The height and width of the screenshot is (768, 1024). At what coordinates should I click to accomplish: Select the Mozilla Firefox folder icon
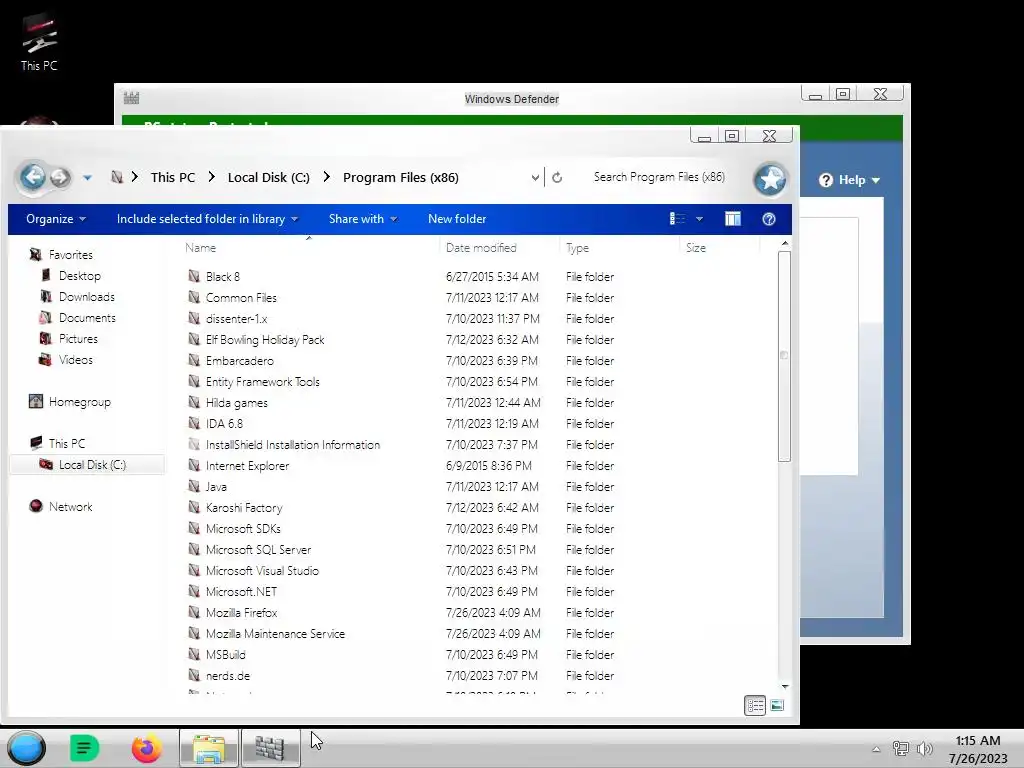coord(194,612)
